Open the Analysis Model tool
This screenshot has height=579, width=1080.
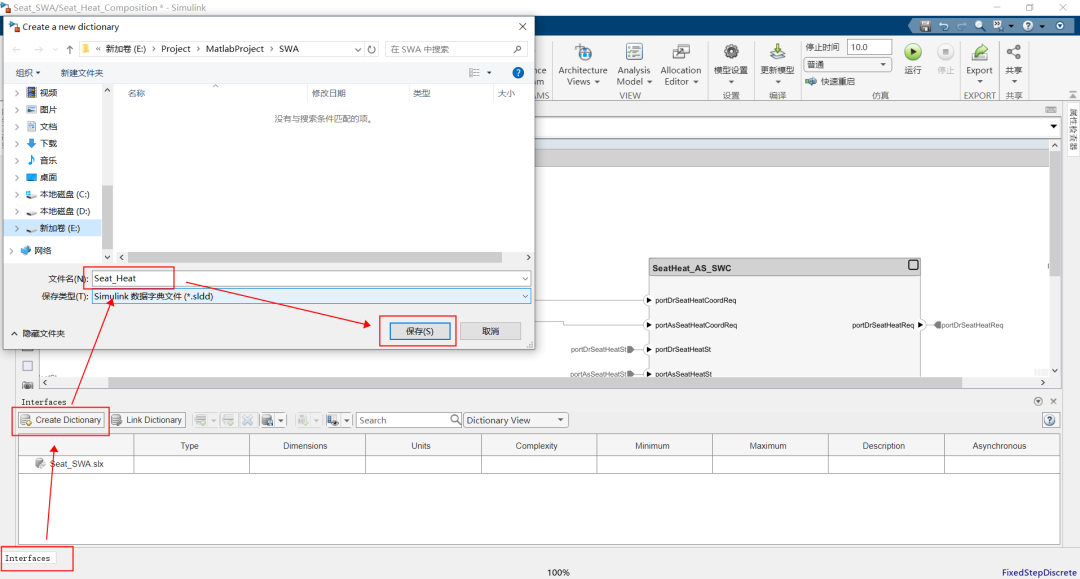click(634, 65)
